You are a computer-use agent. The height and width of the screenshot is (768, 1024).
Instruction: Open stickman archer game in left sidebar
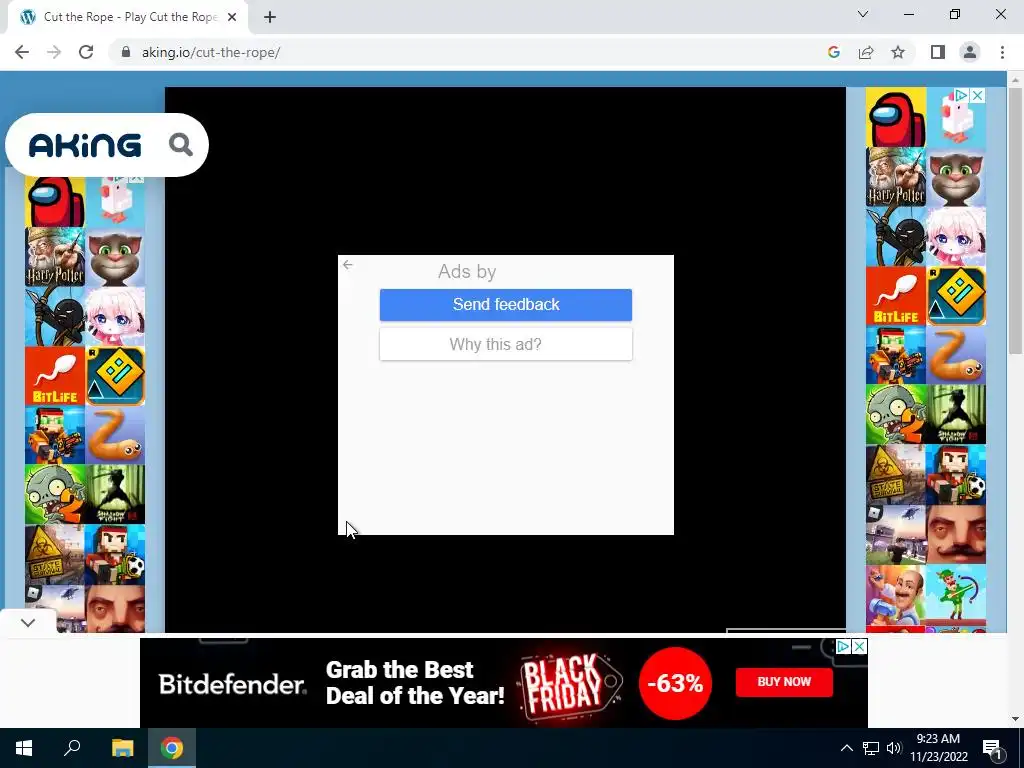pos(55,317)
